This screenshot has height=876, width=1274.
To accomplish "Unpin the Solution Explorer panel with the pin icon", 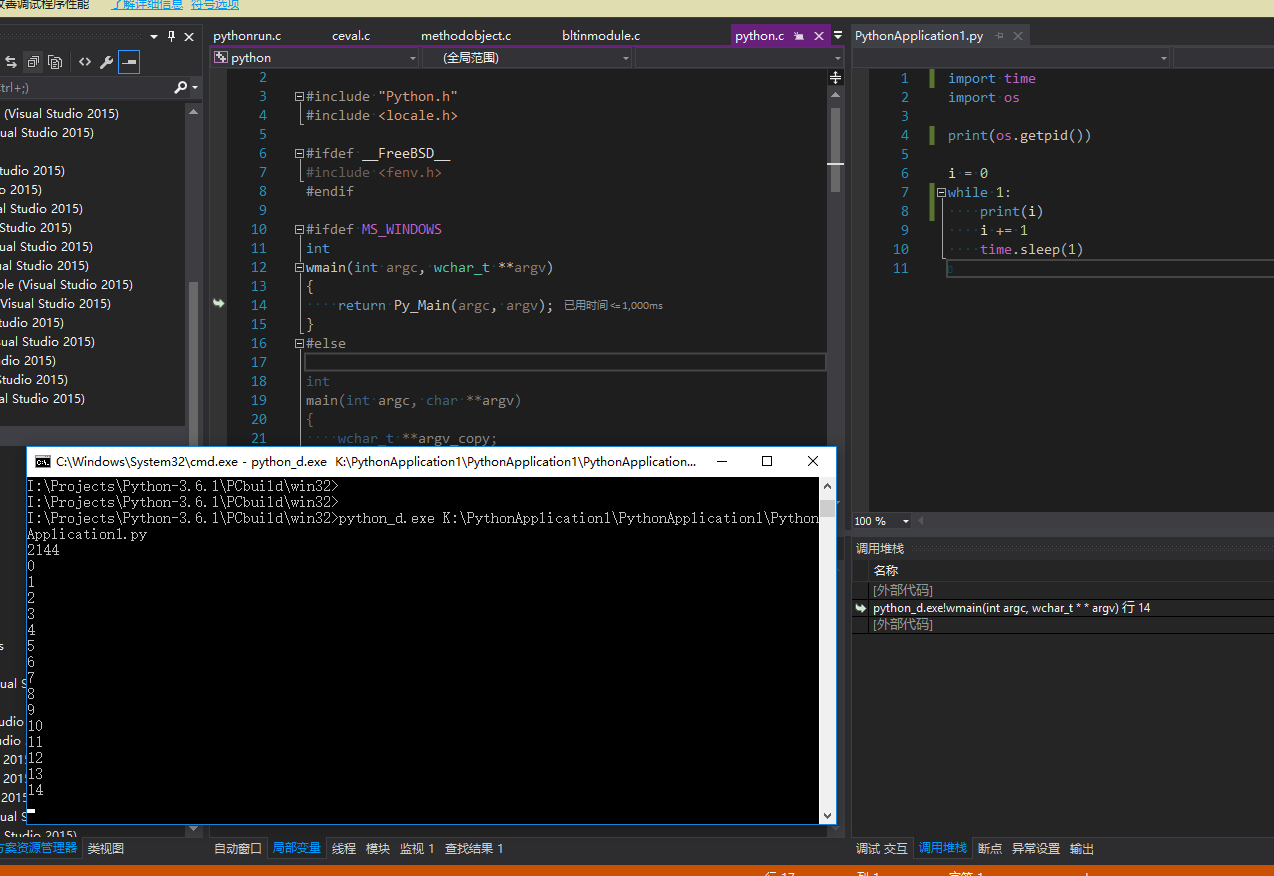I will click(171, 37).
